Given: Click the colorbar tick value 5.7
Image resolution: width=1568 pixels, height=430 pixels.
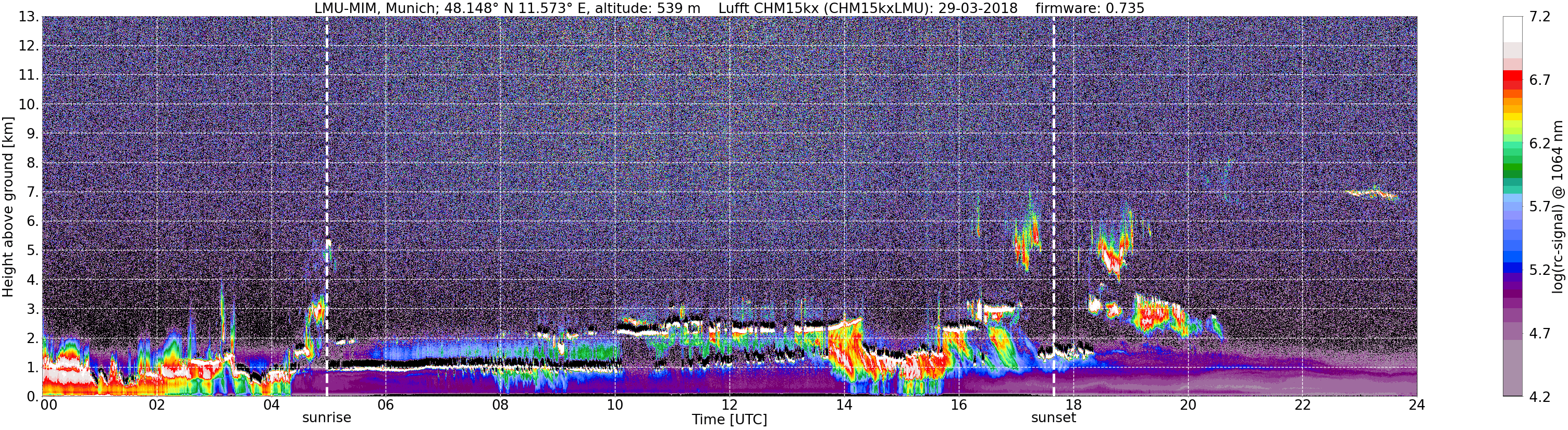Looking at the screenshot, I should (x=1539, y=207).
